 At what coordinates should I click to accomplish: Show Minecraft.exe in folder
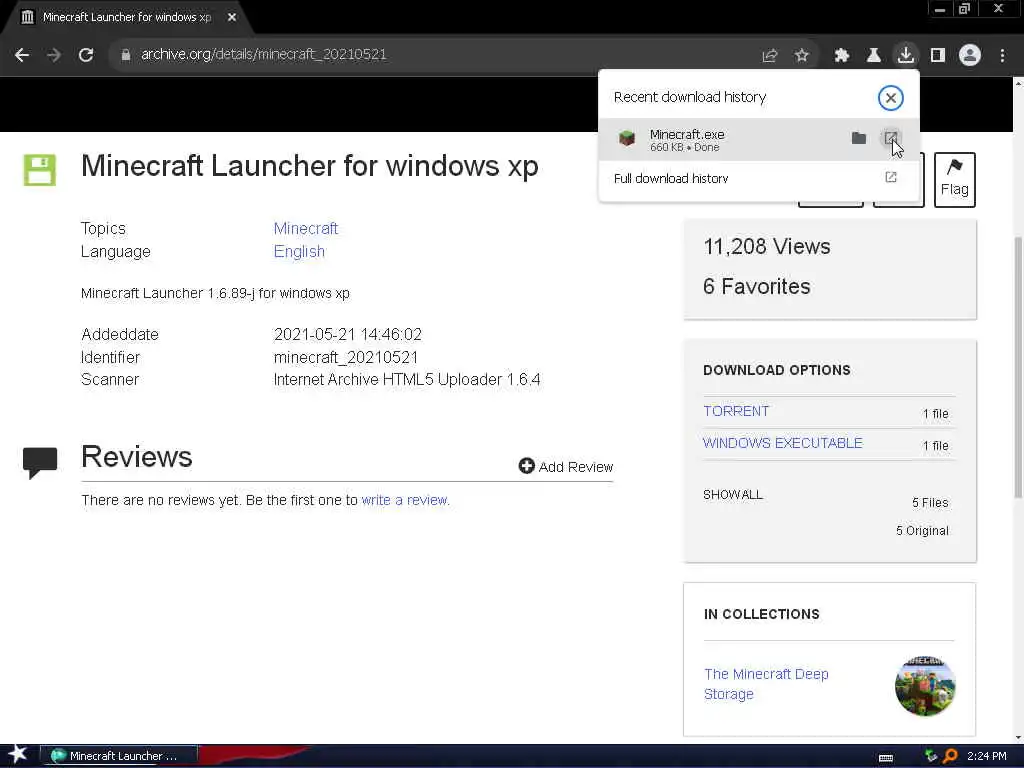859,138
